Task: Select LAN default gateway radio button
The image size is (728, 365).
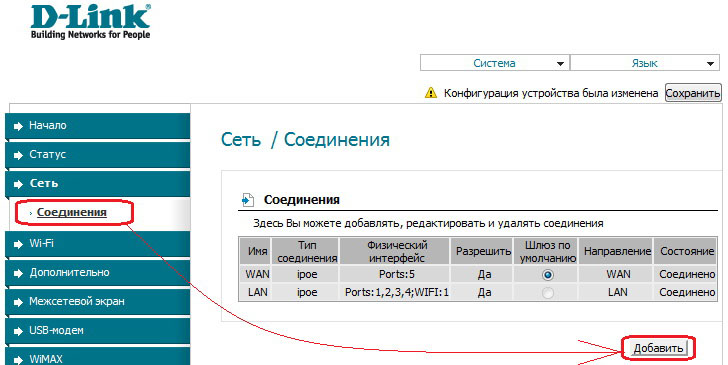Action: point(548,293)
